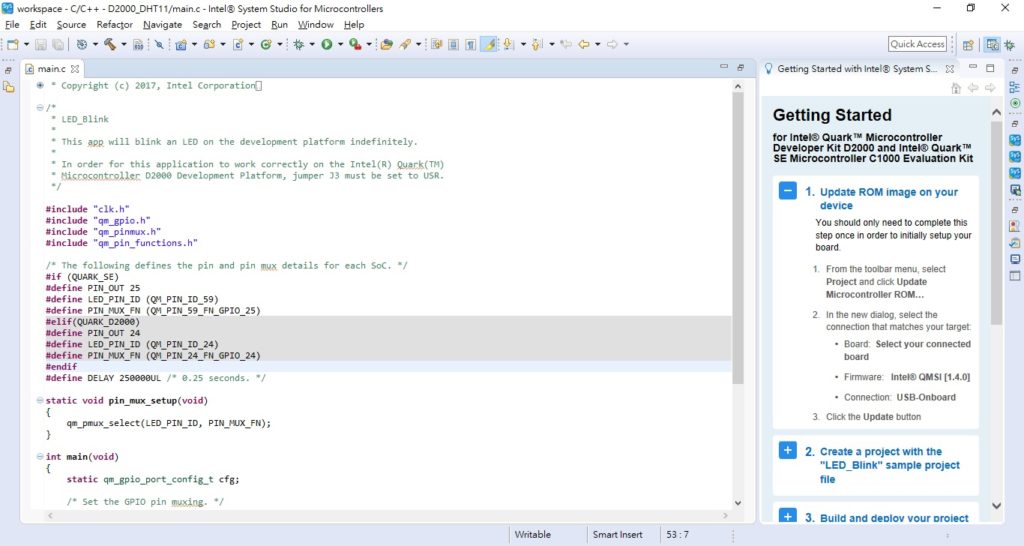Click the editor vertical scrollbar thumb

click(738, 238)
